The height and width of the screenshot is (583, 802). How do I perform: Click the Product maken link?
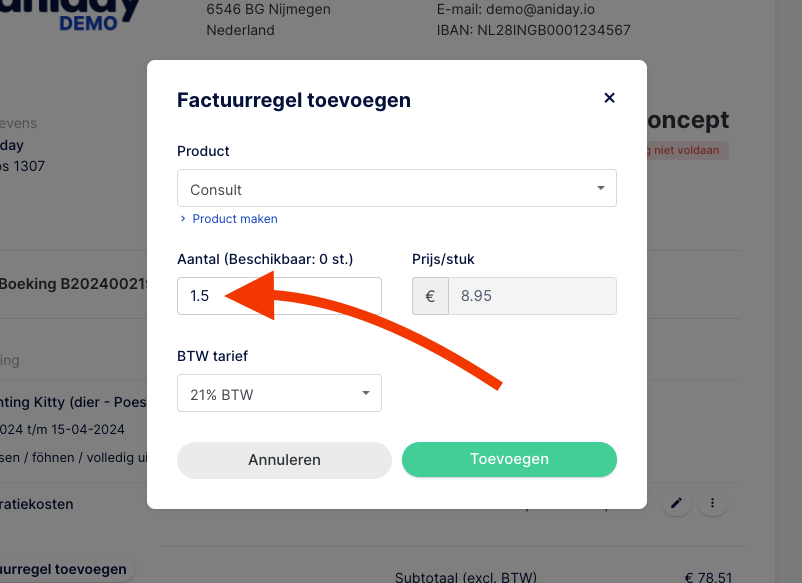(235, 219)
